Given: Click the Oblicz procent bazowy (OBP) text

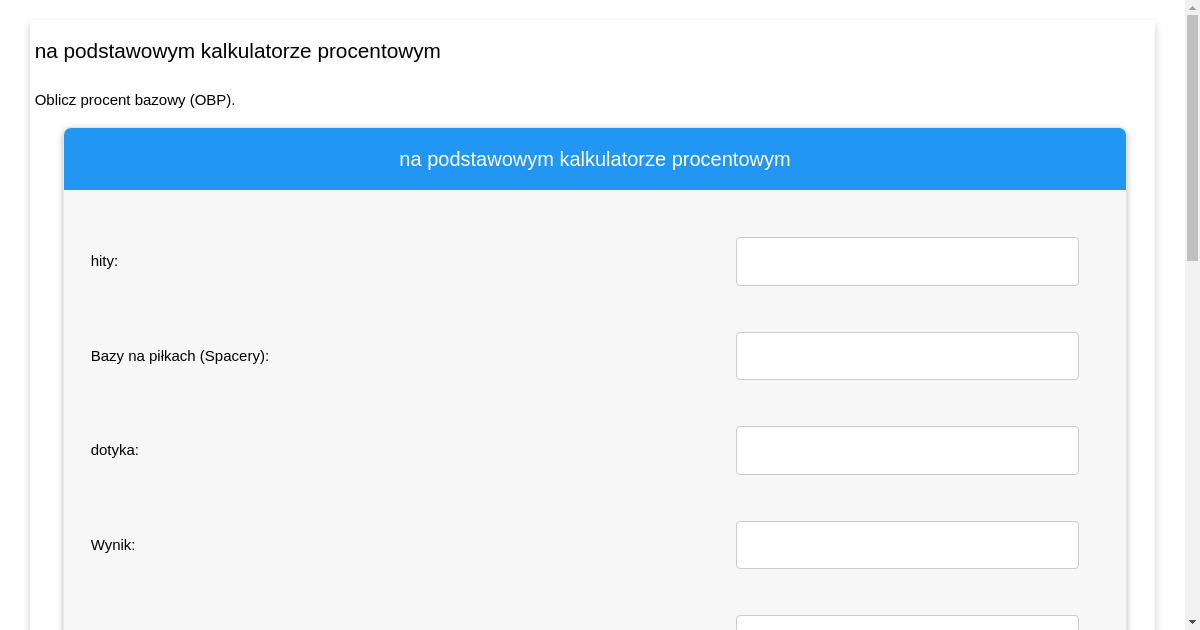Looking at the screenshot, I should tap(135, 100).
